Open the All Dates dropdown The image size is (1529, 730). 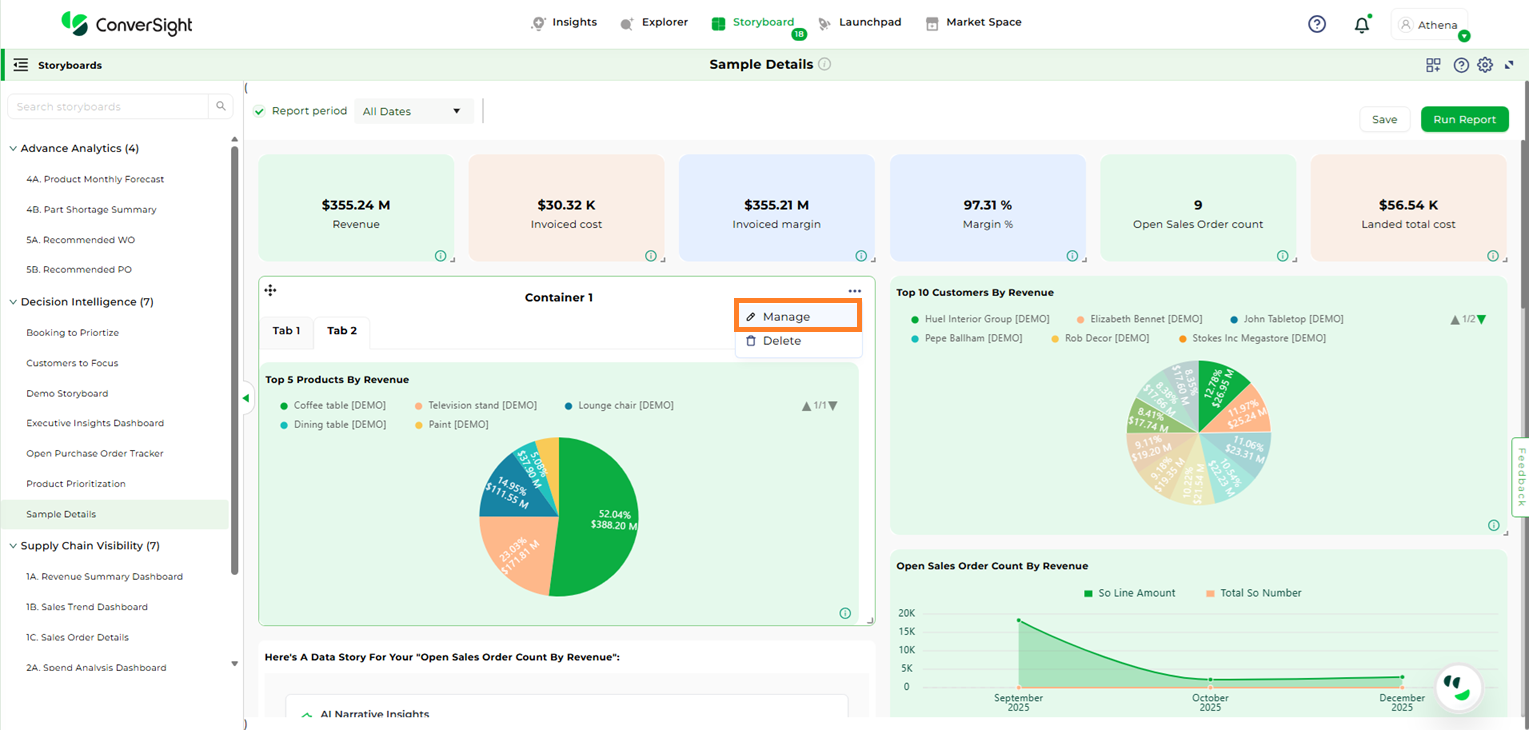click(413, 111)
